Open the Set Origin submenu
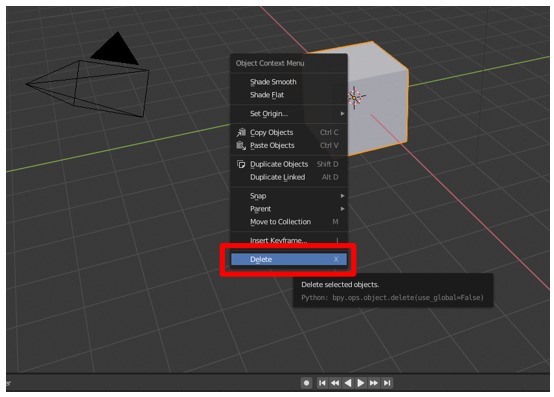 289,114
